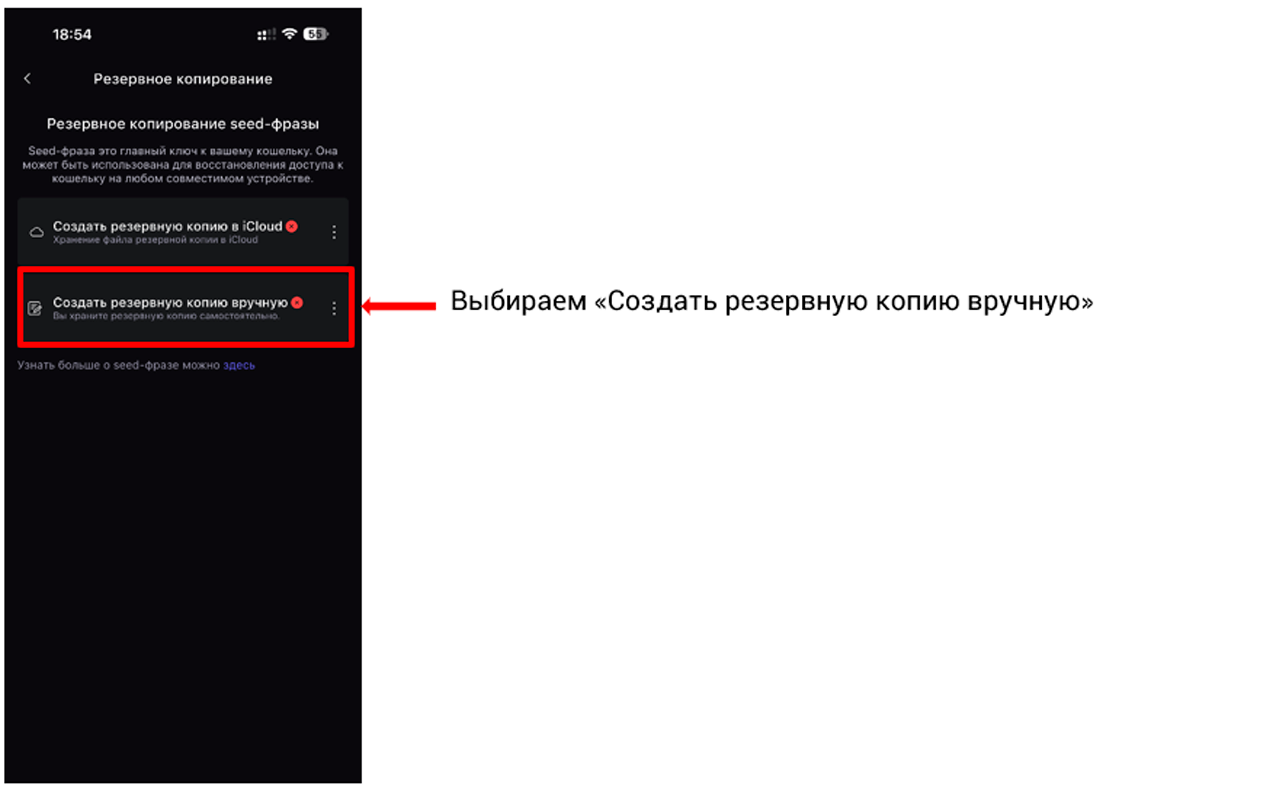Image resolution: width=1282 pixels, height=794 pixels.
Task: Click the red arrow pointing at manual backup
Action: click(x=399, y=307)
